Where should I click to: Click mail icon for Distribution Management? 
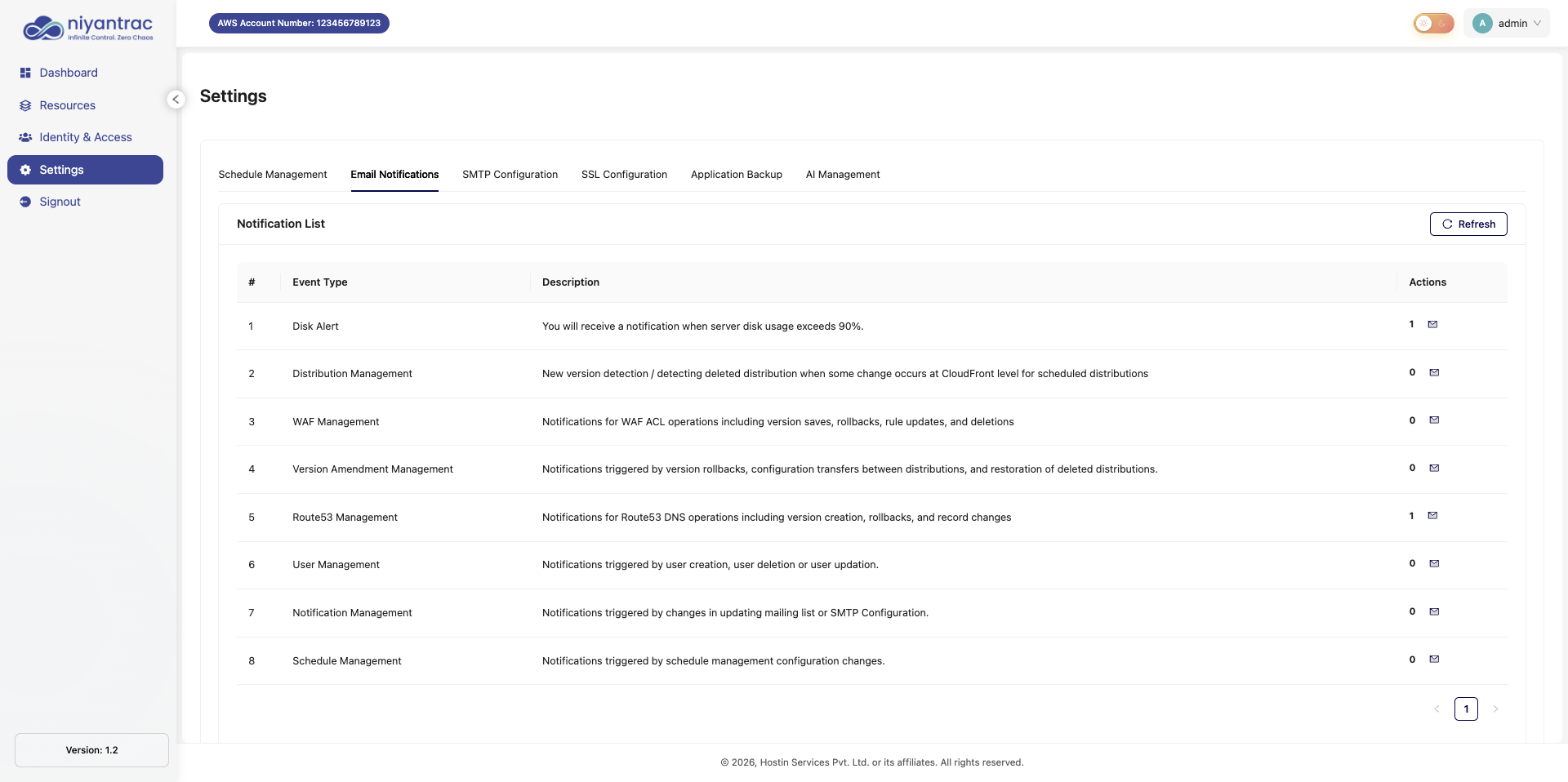coord(1434,372)
